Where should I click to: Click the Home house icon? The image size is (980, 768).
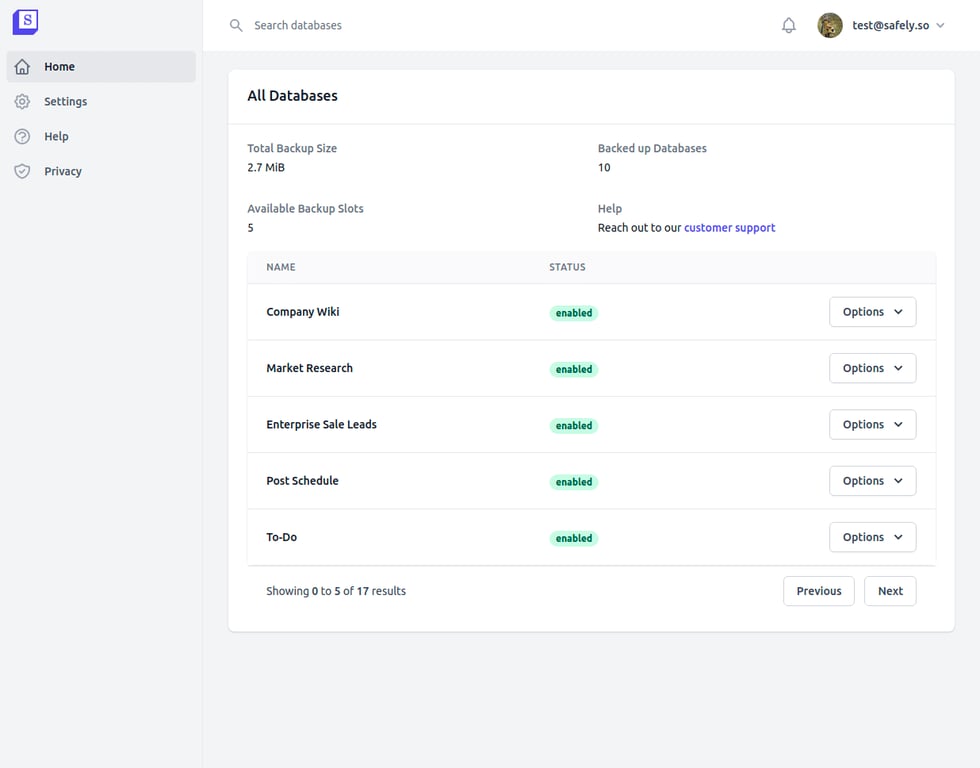point(22,67)
